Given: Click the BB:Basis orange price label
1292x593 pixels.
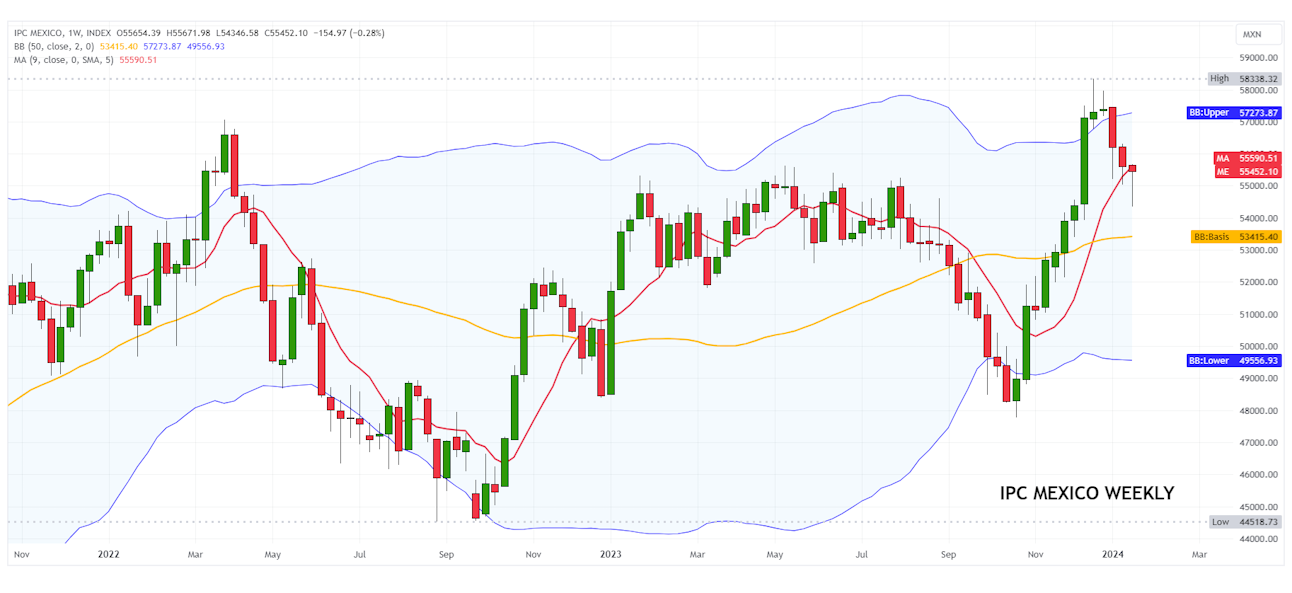Looking at the screenshot, I should [1210, 237].
